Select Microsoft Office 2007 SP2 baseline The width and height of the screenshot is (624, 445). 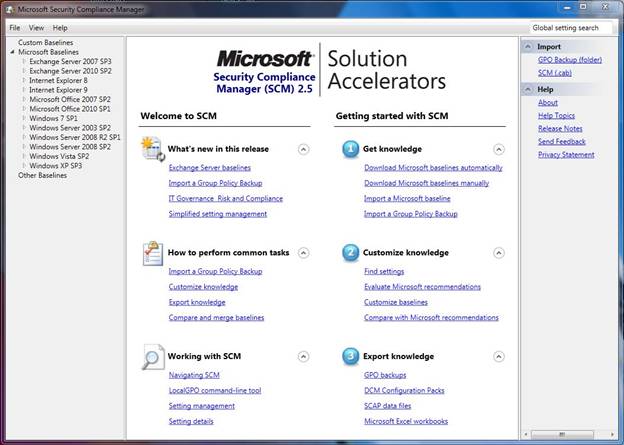pyautogui.click(x=70, y=100)
